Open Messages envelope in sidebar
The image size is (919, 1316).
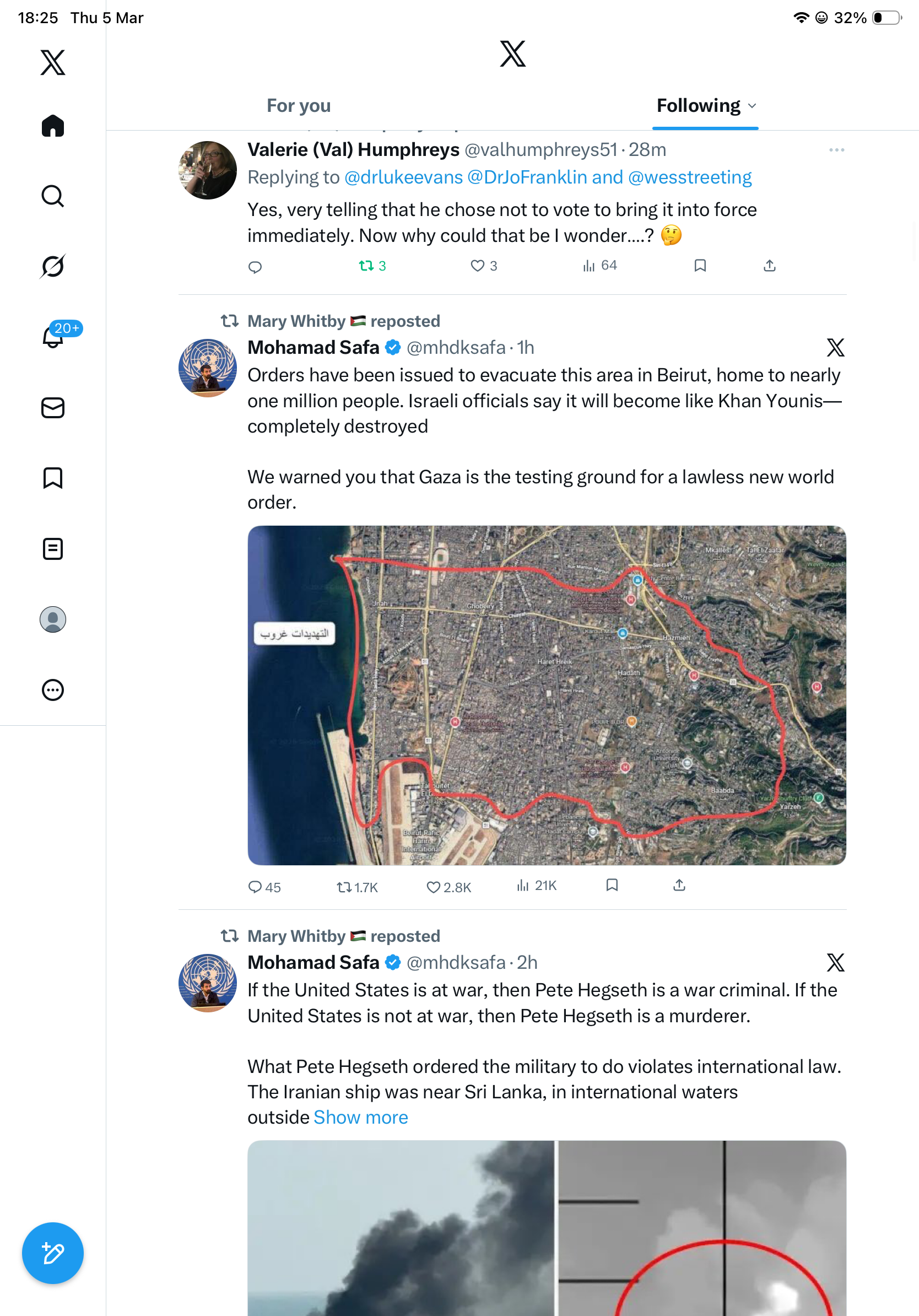53,407
